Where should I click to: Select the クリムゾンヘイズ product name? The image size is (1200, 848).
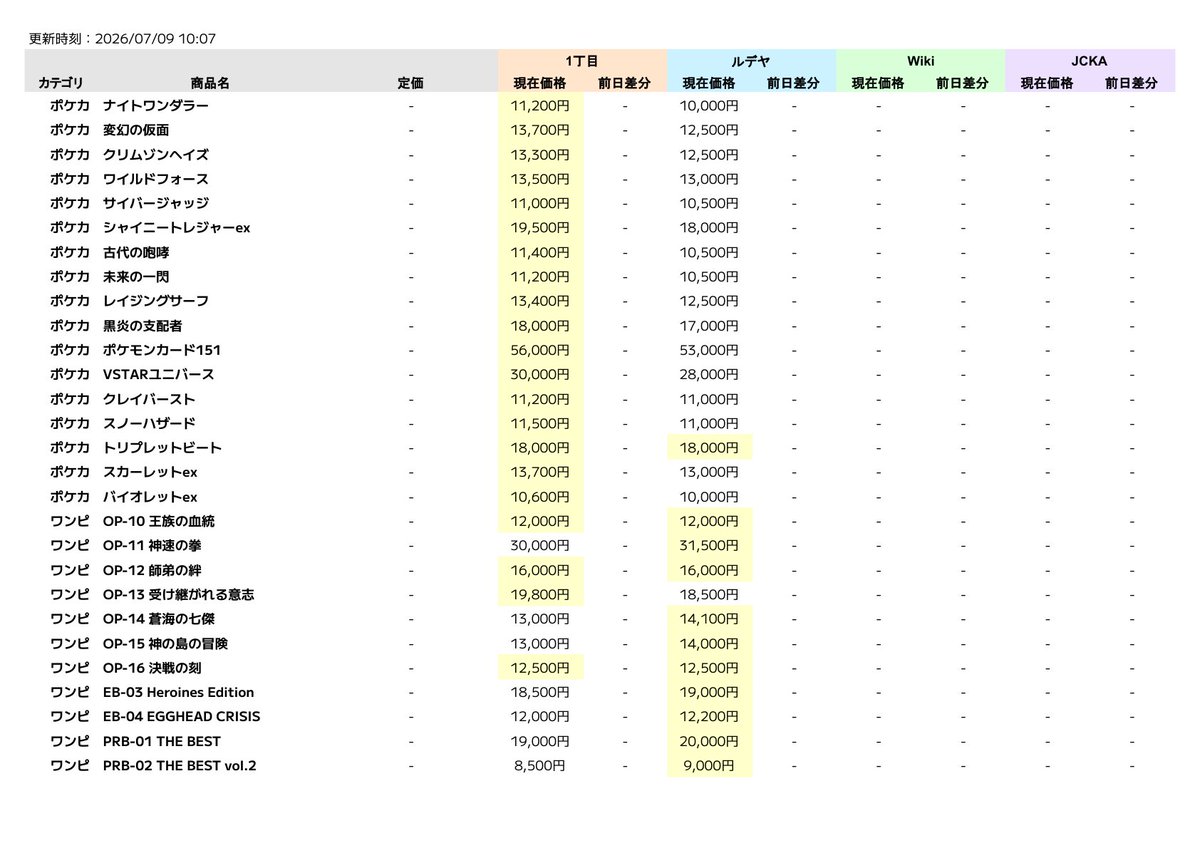pyautogui.click(x=156, y=155)
